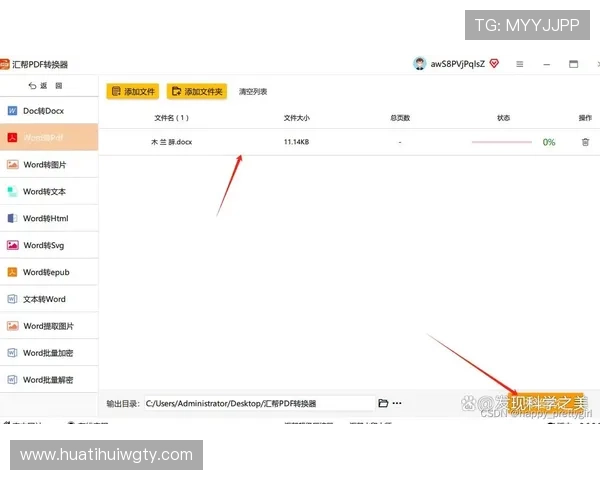This screenshot has width=600, height=480.
Task: Click the user avatar icon
Action: [x=420, y=64]
